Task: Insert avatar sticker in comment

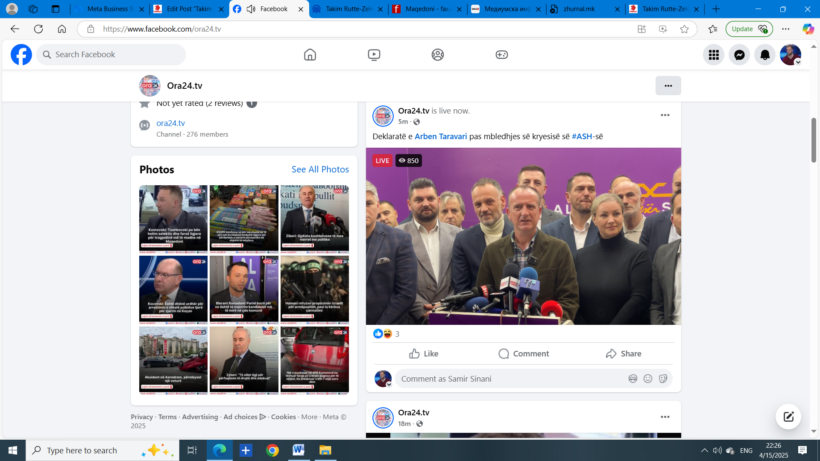Action: pyautogui.click(x=633, y=378)
